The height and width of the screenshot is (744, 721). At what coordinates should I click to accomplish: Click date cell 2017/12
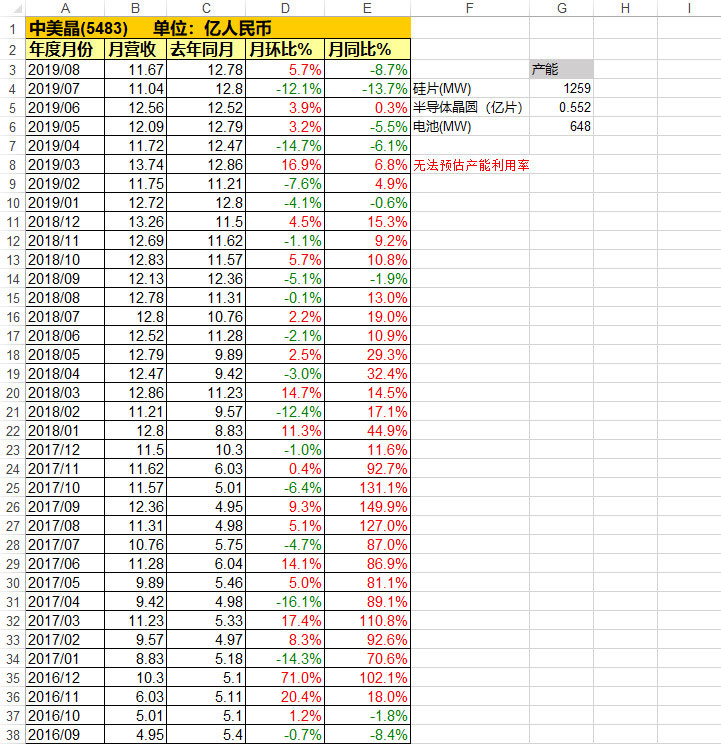click(65, 450)
